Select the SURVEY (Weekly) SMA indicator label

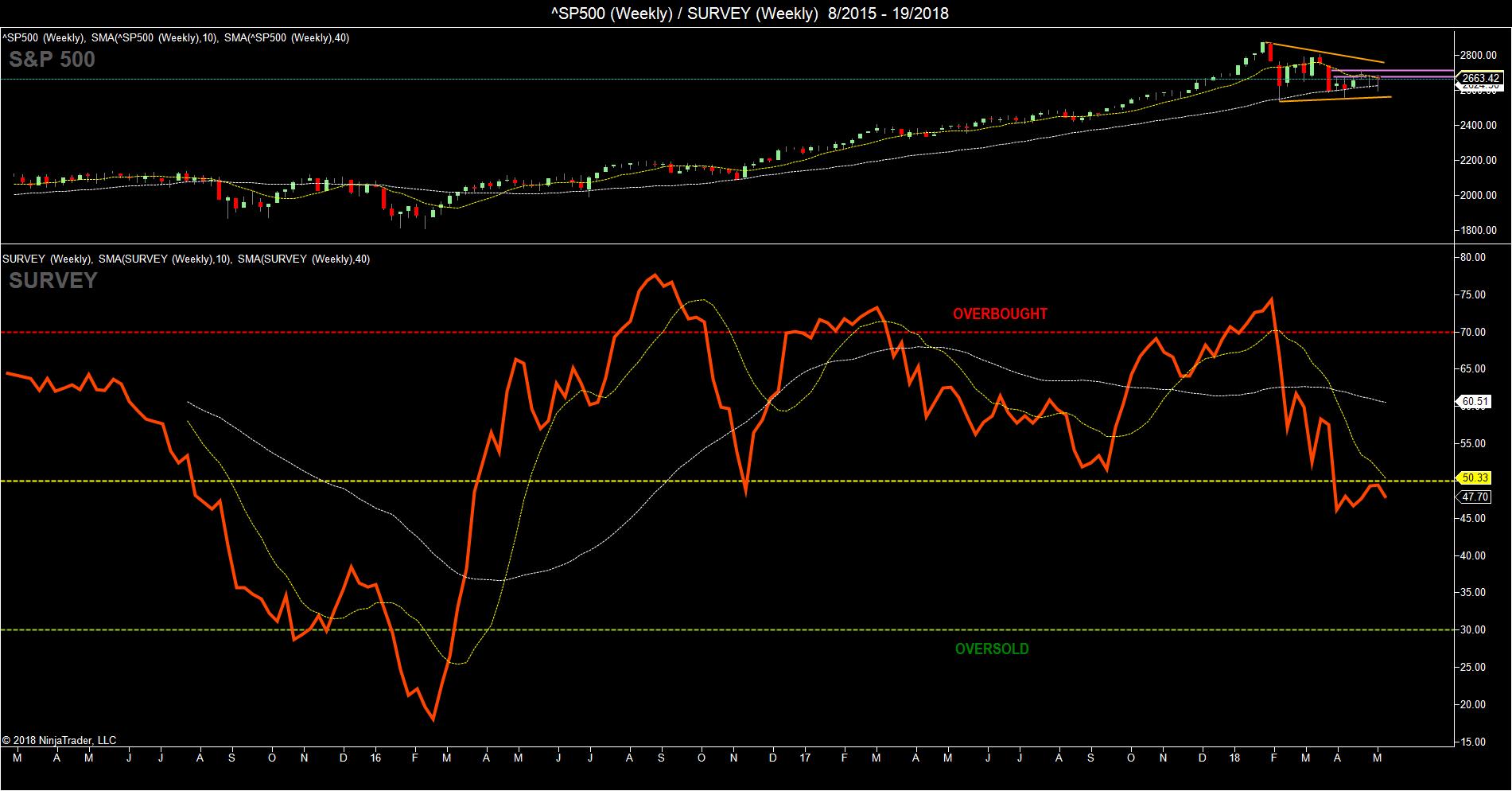click(186, 259)
